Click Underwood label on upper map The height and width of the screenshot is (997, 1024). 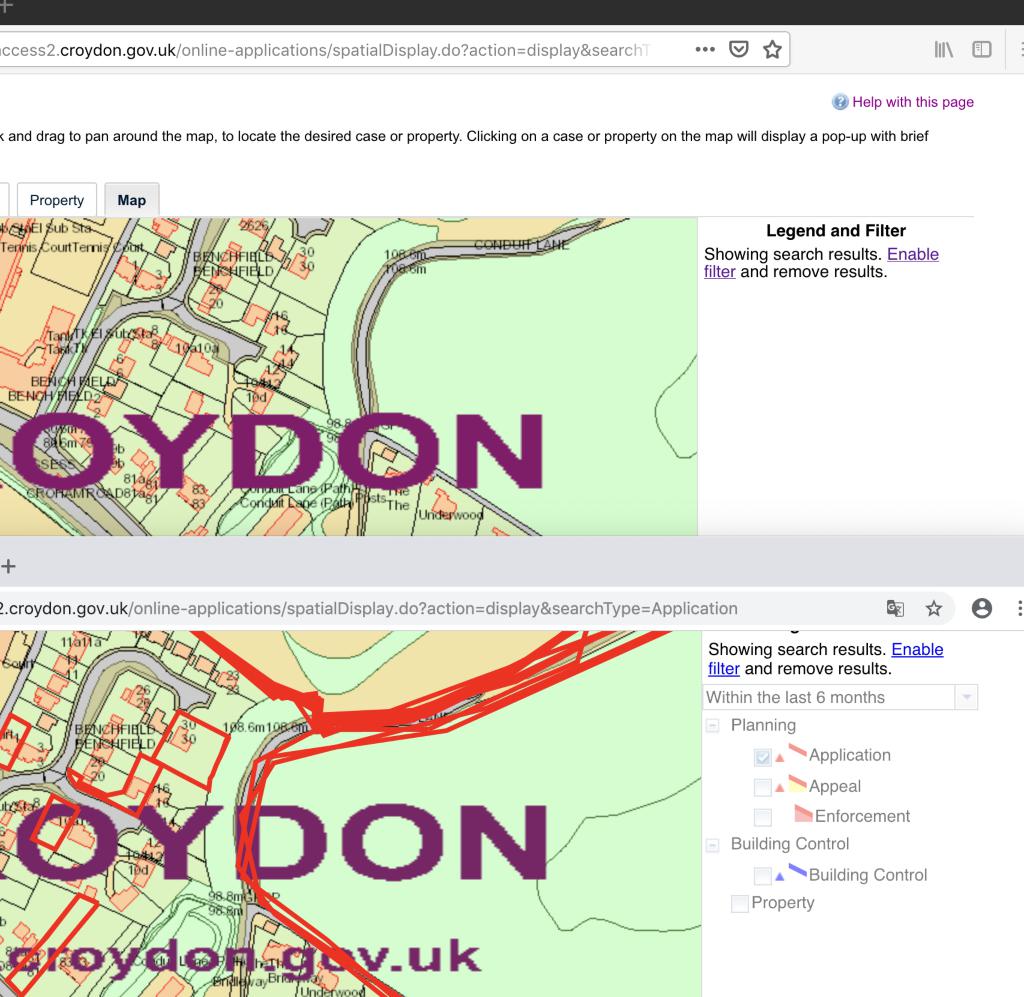tap(451, 515)
